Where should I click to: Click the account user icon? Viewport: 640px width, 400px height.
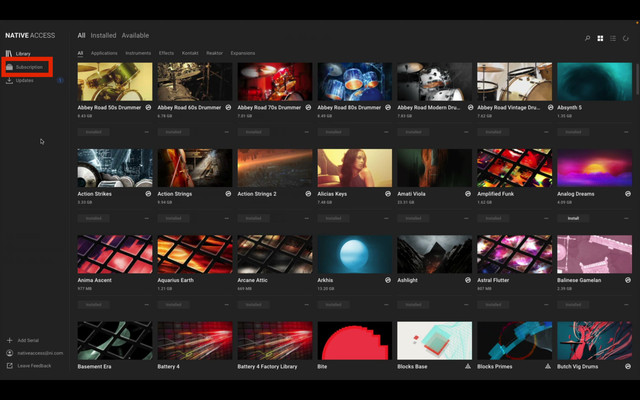pyautogui.click(x=9, y=353)
